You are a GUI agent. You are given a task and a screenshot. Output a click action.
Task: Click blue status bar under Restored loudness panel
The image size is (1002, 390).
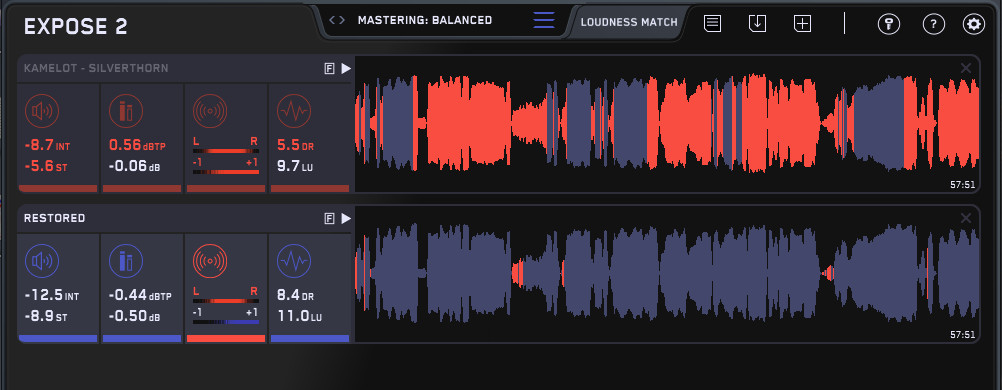tap(58, 338)
